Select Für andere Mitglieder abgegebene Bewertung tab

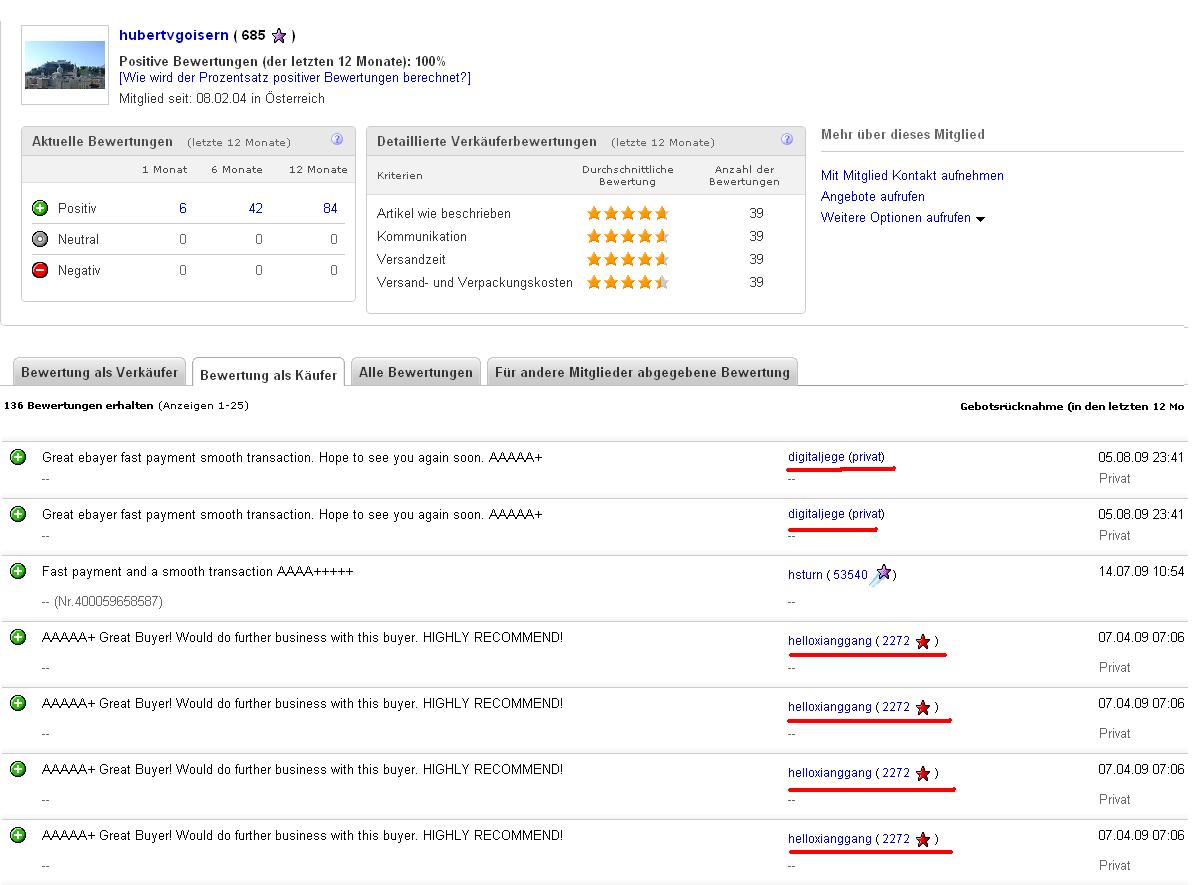click(642, 372)
